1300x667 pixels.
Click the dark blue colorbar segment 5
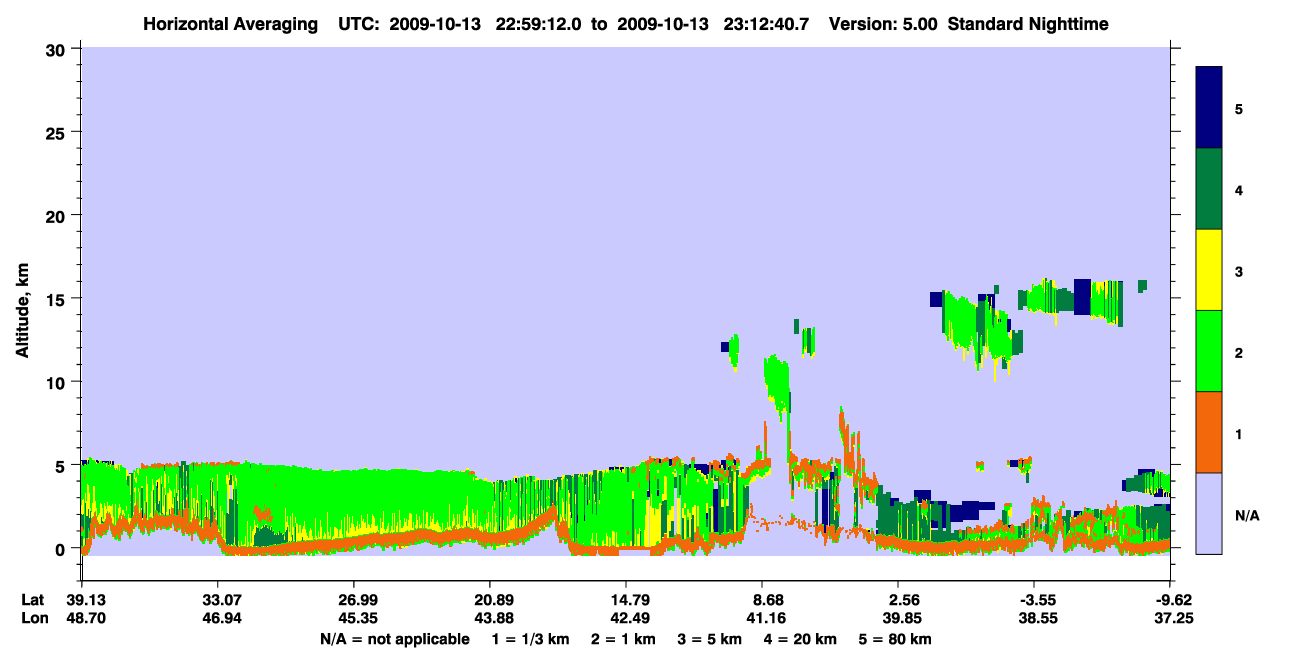point(1209,108)
